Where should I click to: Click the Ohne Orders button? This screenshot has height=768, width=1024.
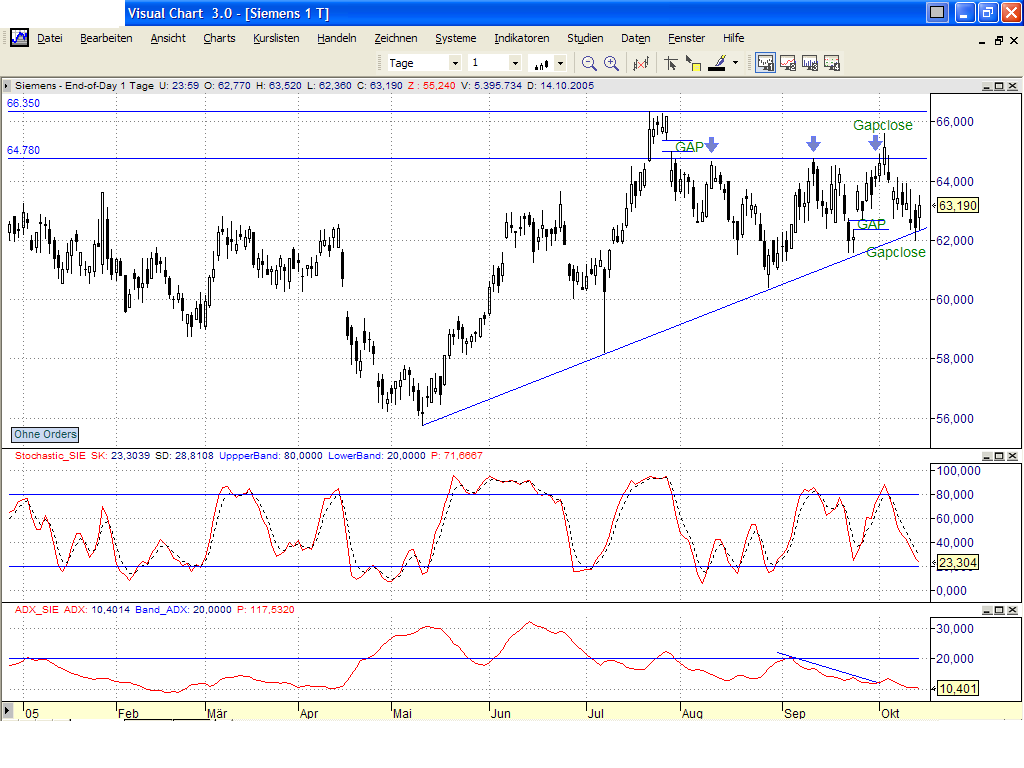(44, 434)
